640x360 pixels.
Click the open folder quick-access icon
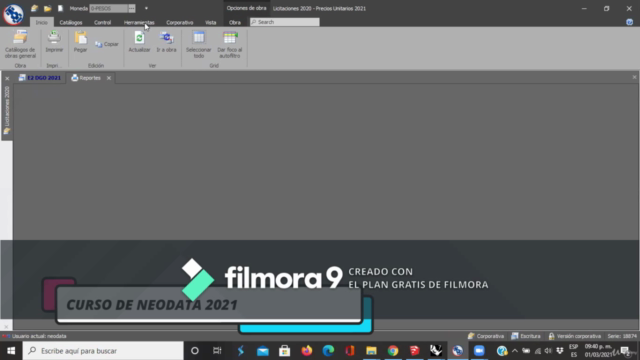click(x=47, y=8)
